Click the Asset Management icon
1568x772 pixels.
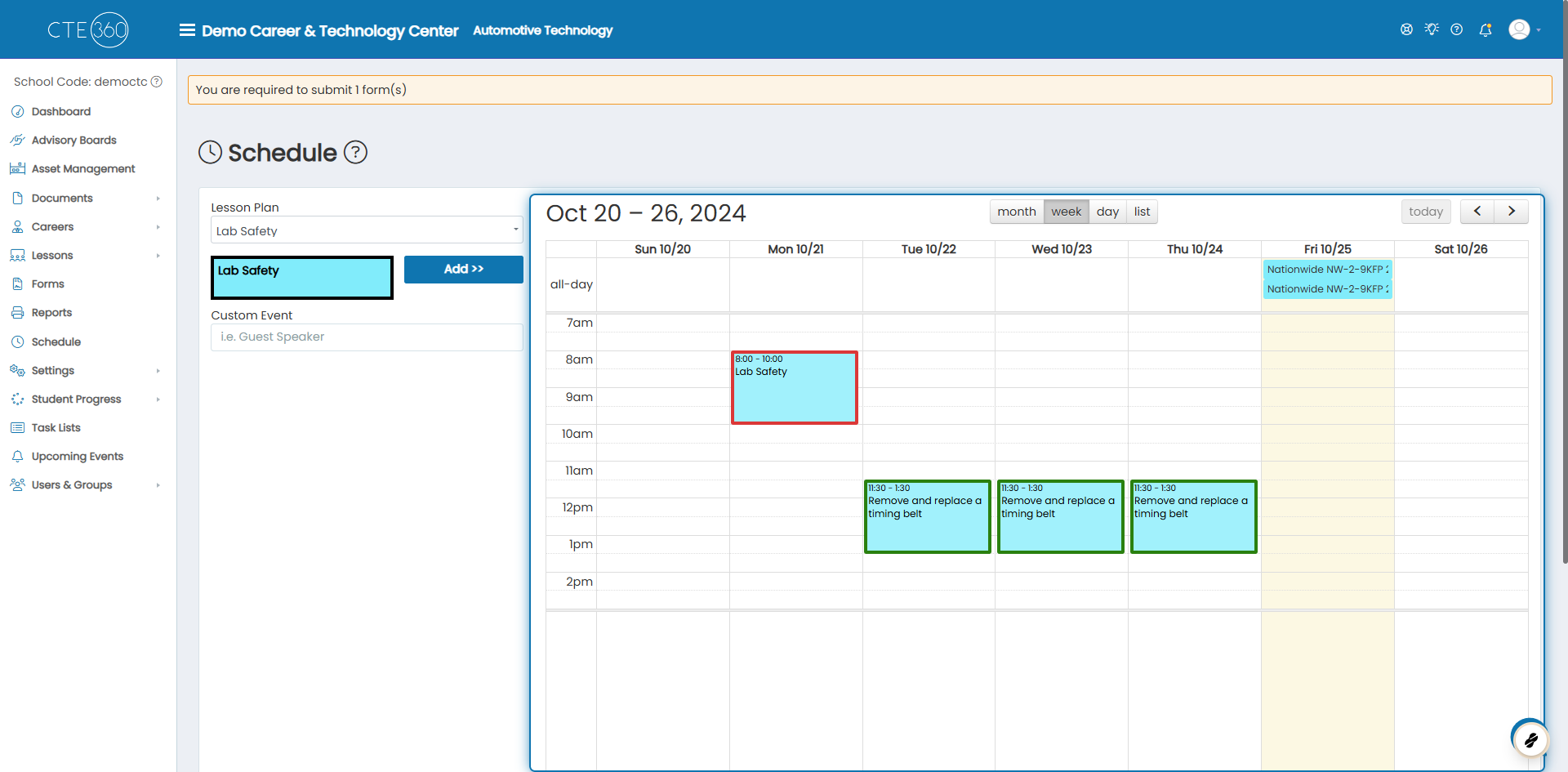tap(17, 168)
